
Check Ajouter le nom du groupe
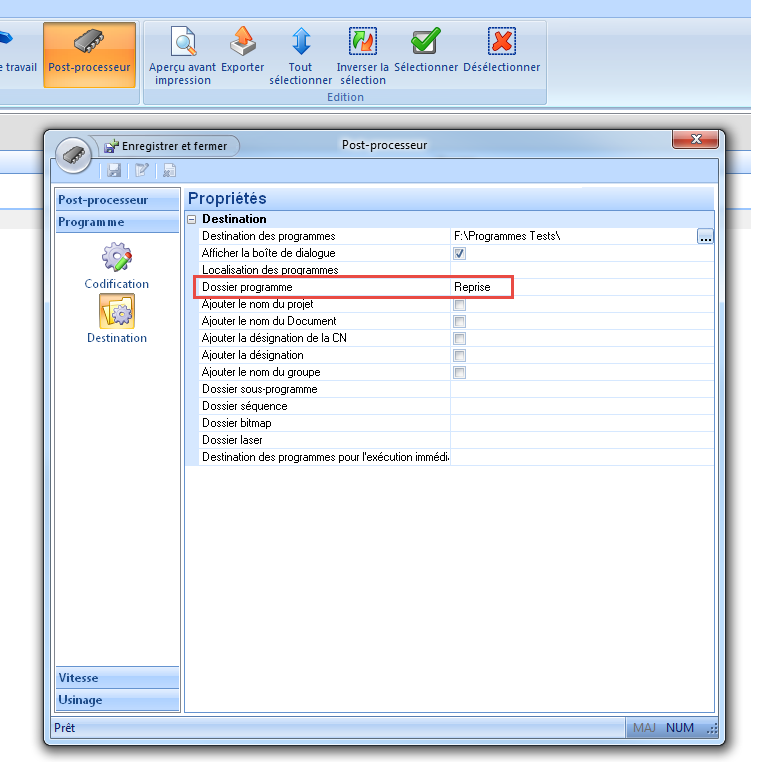pyautogui.click(x=460, y=372)
